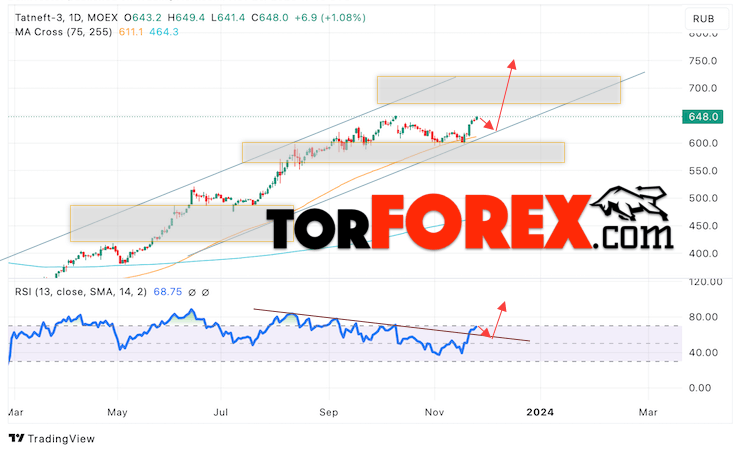741x453 pixels.
Task: Click the 700.0 price axis label
Action: point(703,88)
